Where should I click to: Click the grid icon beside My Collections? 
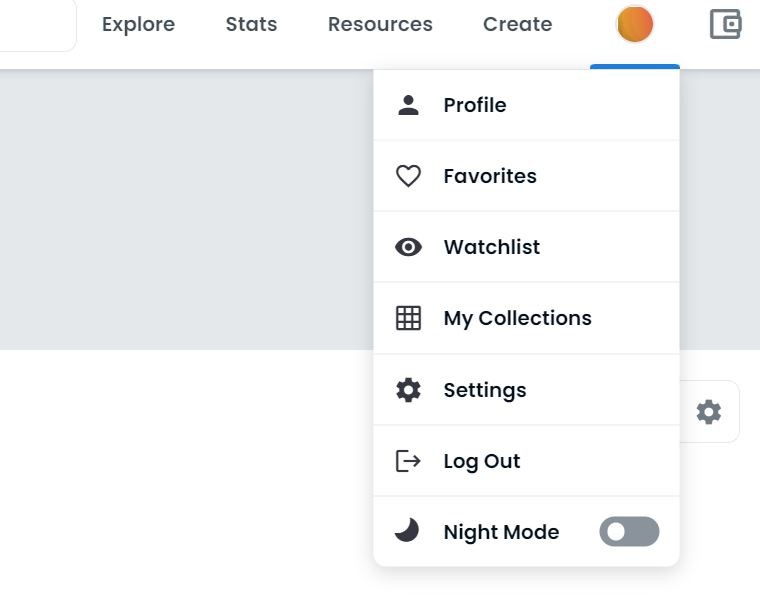[408, 318]
